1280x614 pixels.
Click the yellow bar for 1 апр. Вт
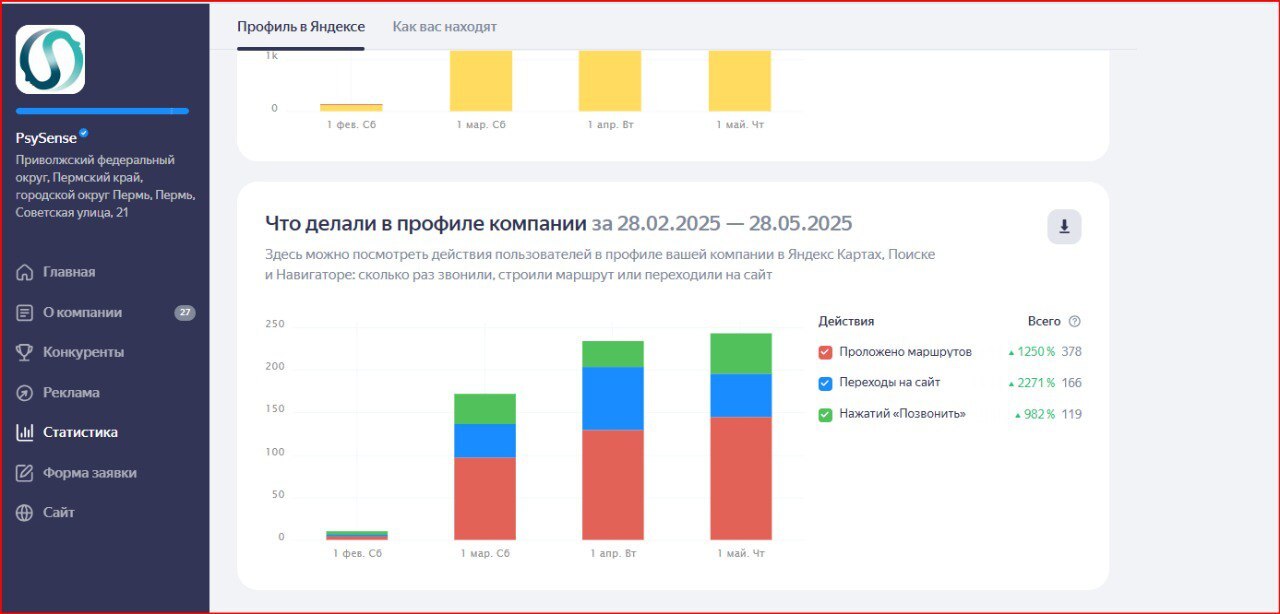click(x=610, y=80)
